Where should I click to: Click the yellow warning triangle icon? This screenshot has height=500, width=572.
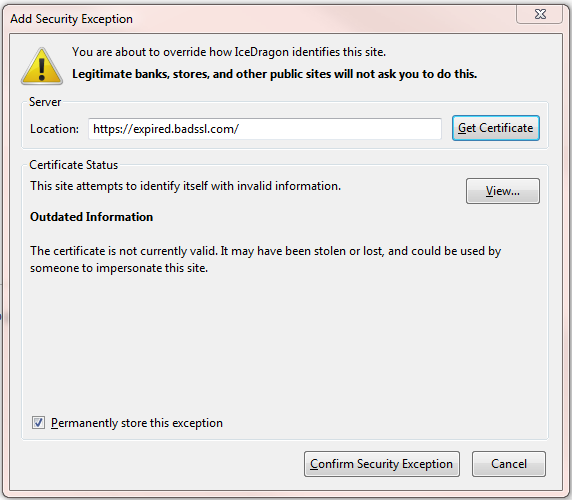tap(42, 67)
